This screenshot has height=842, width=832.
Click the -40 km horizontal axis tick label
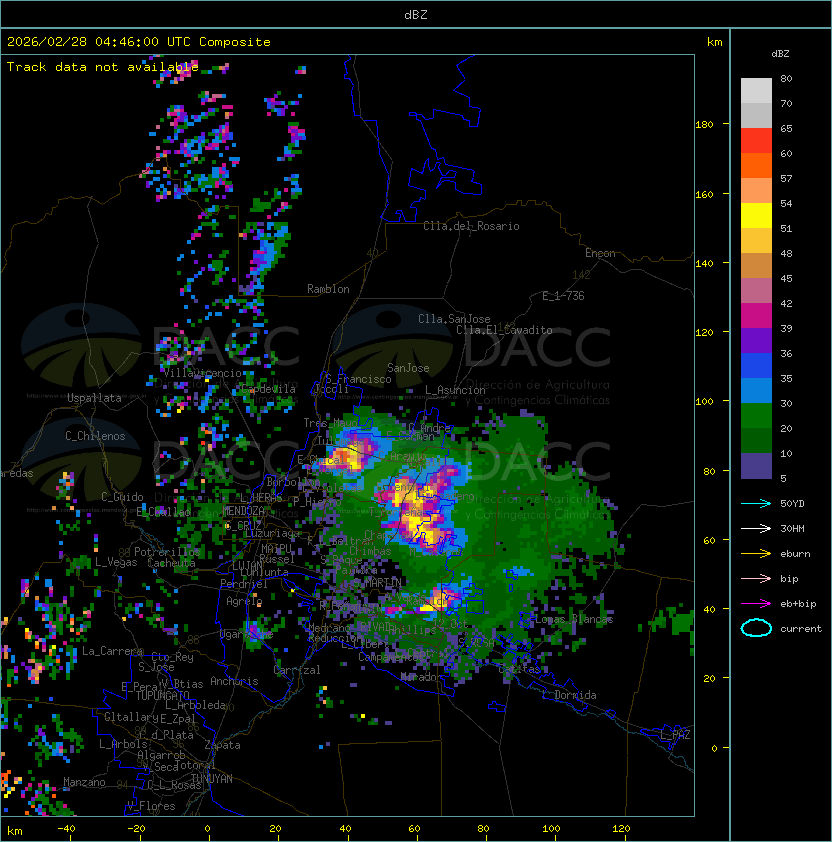tap(66, 829)
